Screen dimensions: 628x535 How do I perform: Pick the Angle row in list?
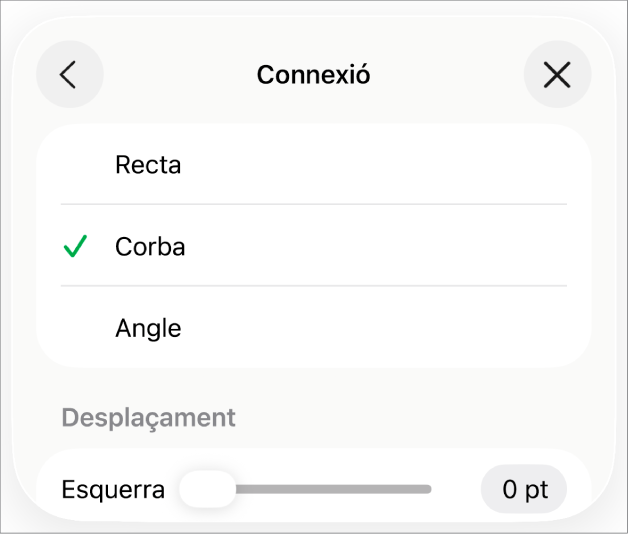(x=314, y=328)
